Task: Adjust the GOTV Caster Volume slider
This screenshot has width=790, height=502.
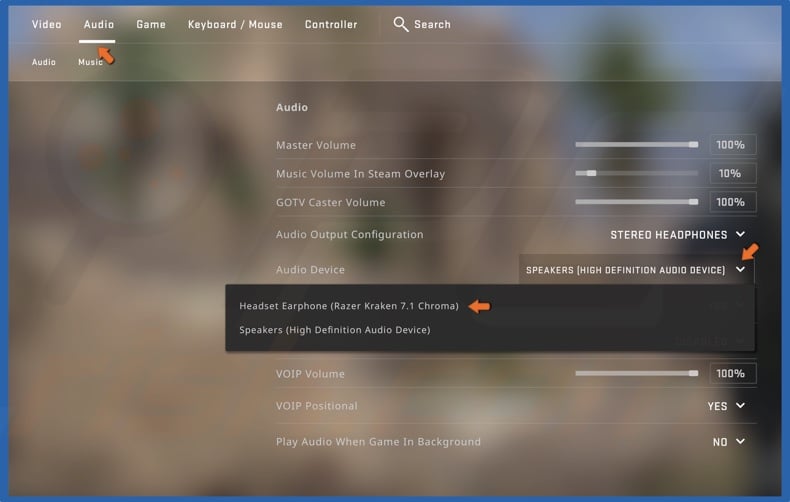Action: pos(637,202)
